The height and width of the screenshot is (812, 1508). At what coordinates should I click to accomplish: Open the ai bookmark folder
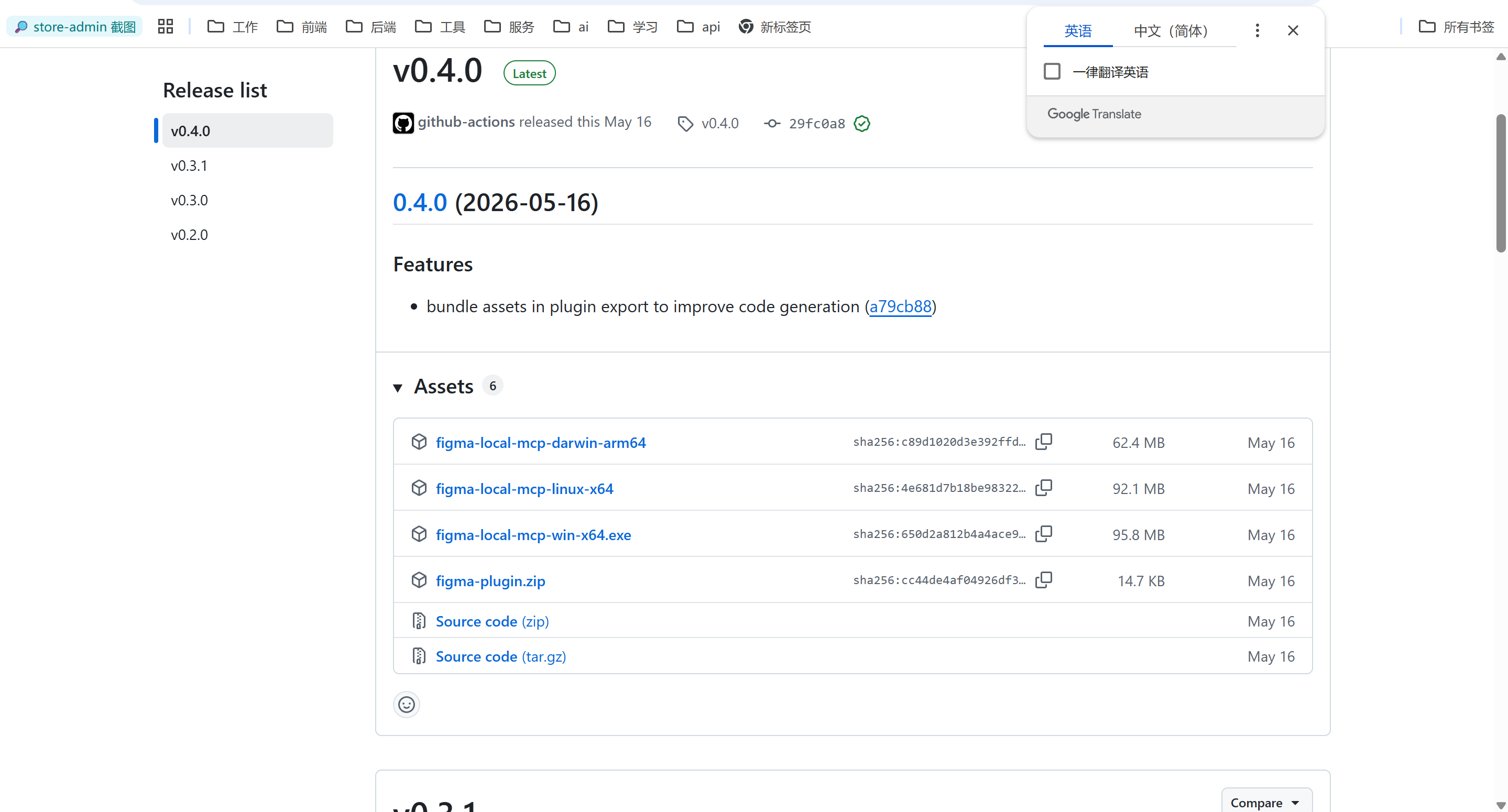click(571, 26)
